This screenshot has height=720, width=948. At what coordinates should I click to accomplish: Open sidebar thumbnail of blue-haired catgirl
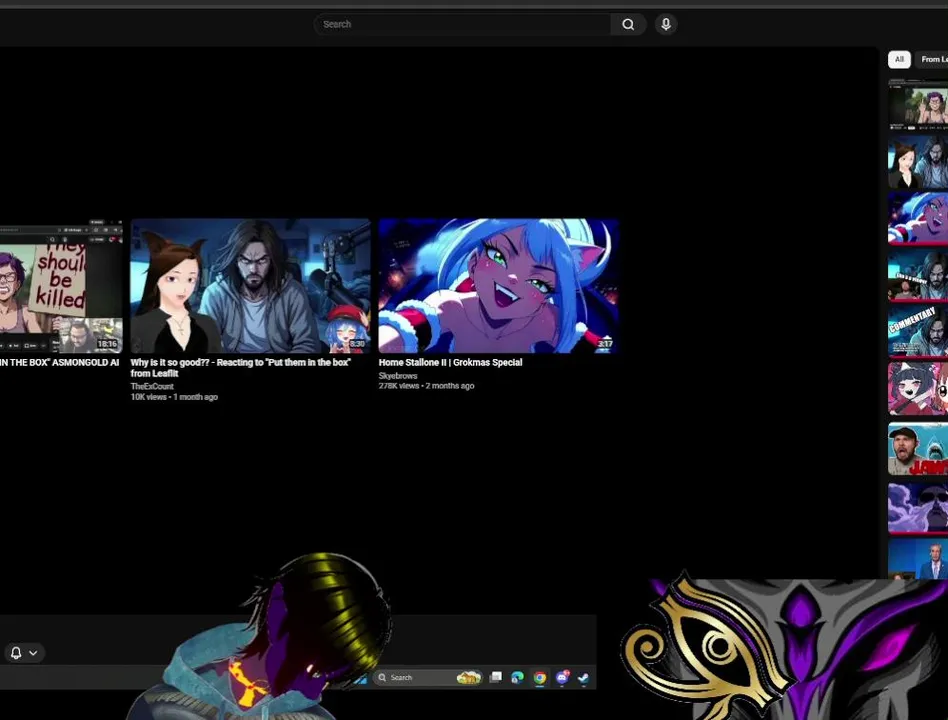(x=918, y=218)
